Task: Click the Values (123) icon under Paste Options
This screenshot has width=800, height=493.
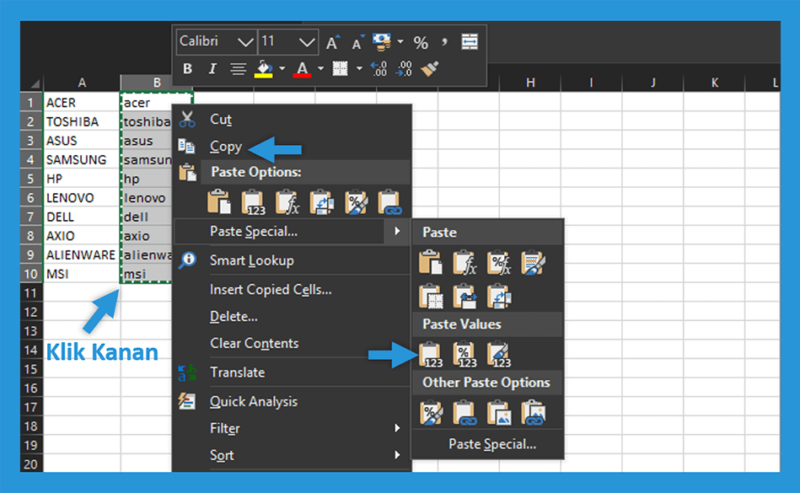Action: point(253,202)
